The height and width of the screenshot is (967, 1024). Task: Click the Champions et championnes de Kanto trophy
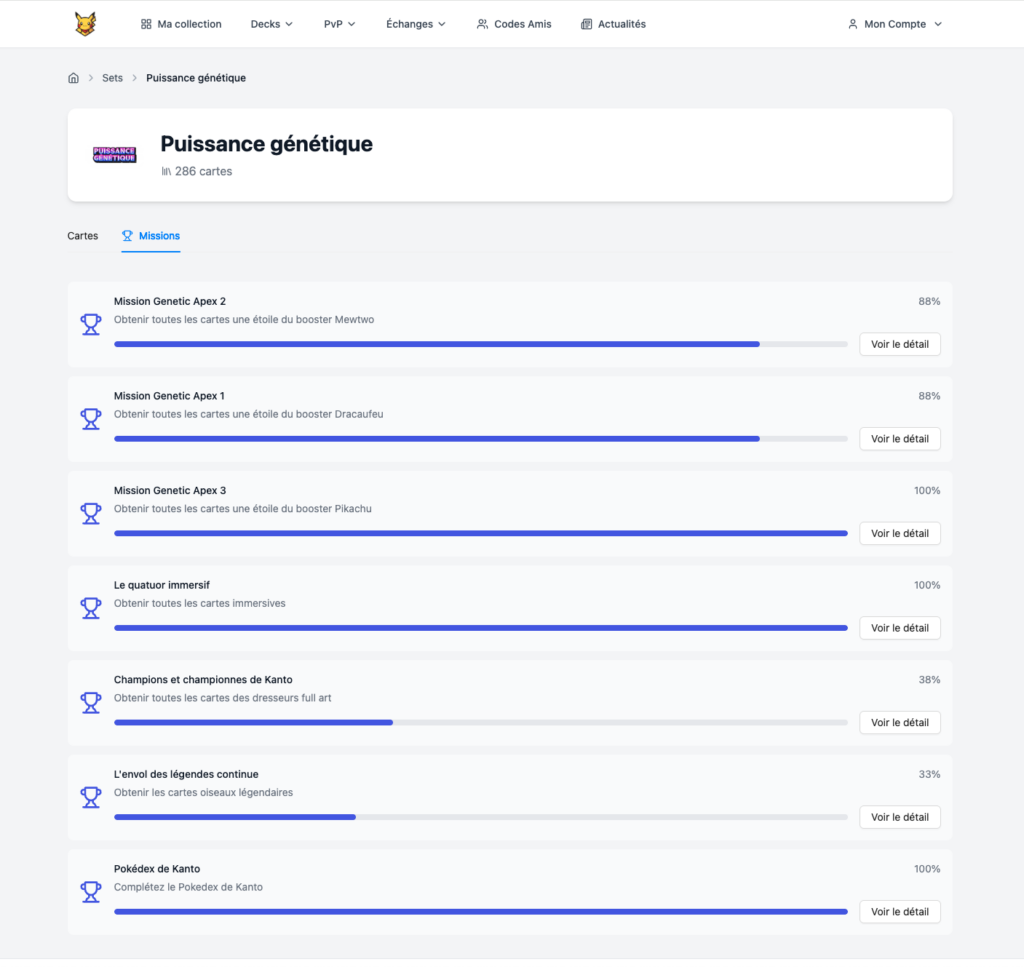point(91,703)
